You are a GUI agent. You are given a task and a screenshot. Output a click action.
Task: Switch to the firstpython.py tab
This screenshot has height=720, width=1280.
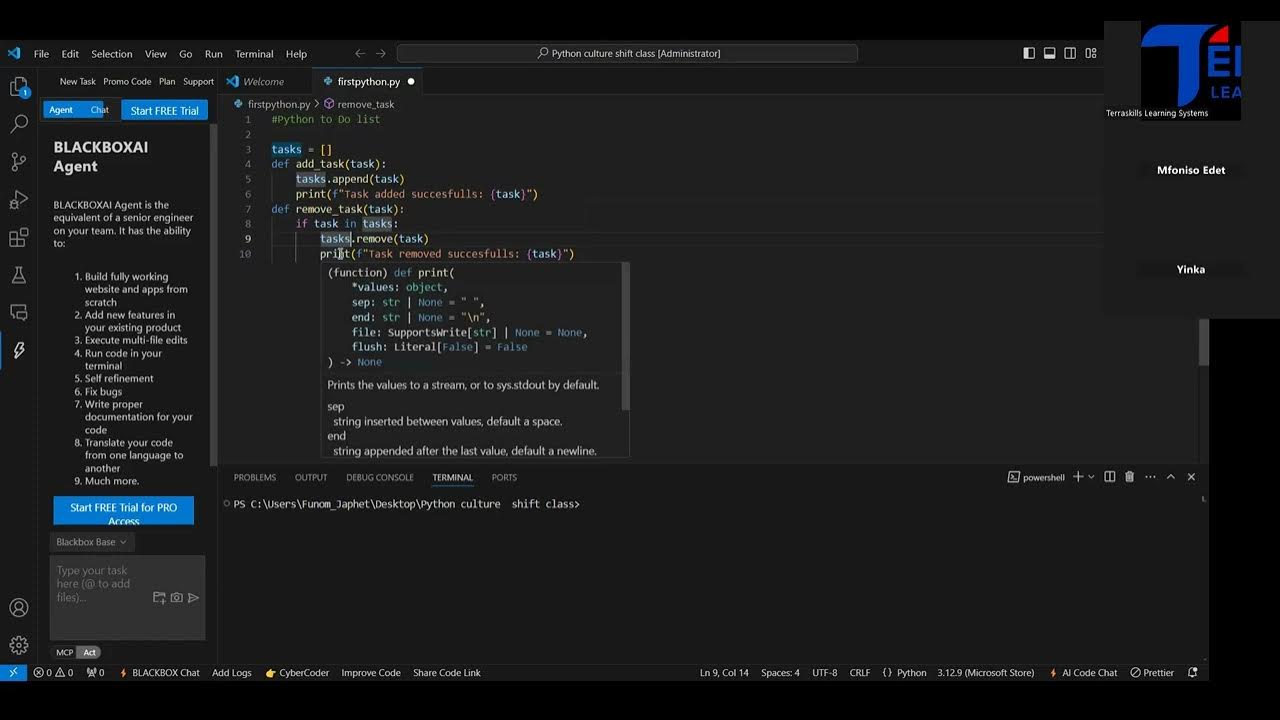tap(368, 82)
